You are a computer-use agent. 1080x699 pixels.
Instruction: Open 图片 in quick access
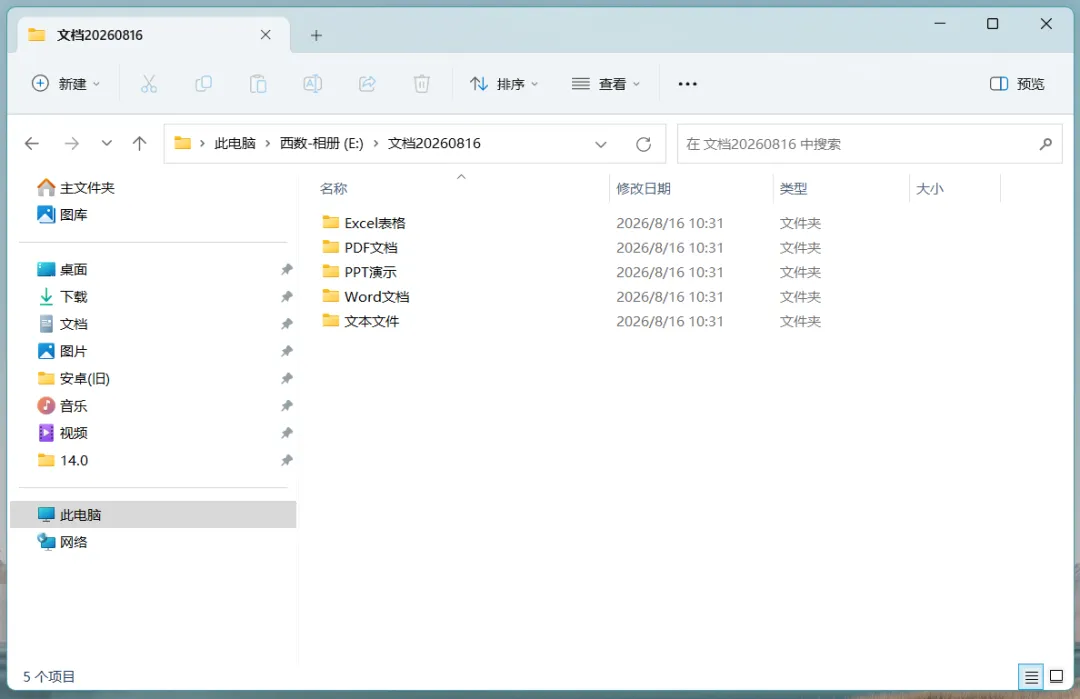(62, 351)
